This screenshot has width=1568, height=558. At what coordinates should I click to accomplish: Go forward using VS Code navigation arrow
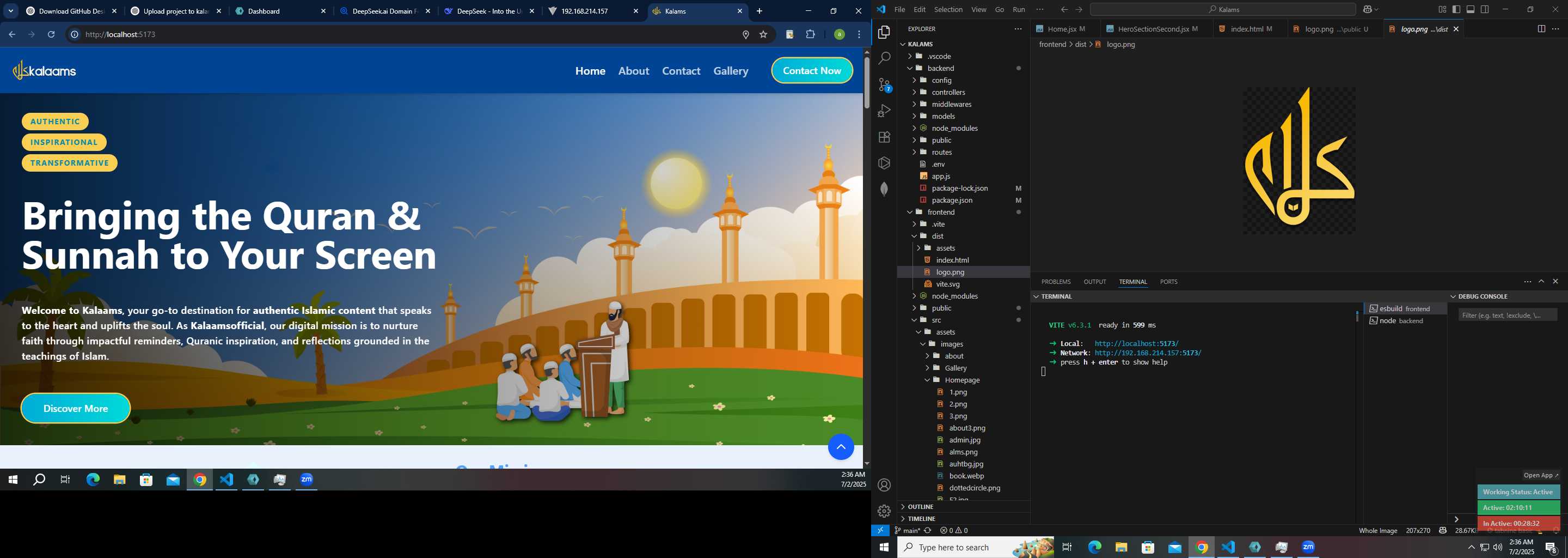[1079, 10]
